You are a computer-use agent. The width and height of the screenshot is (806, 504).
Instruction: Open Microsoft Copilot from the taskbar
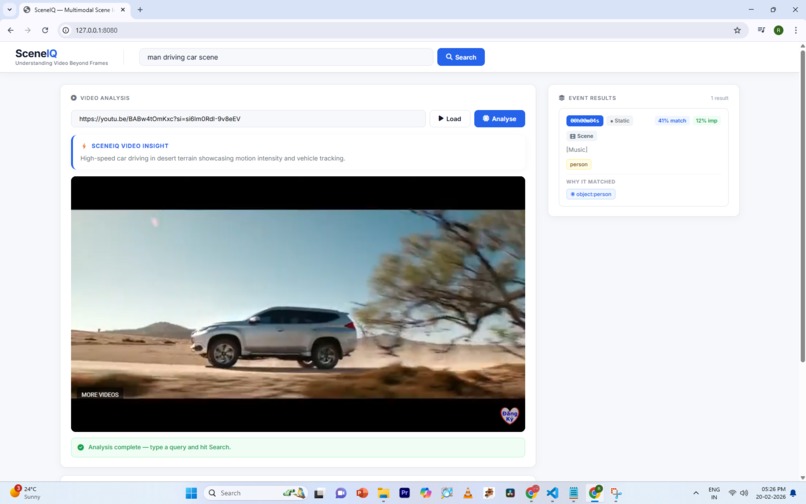click(426, 493)
